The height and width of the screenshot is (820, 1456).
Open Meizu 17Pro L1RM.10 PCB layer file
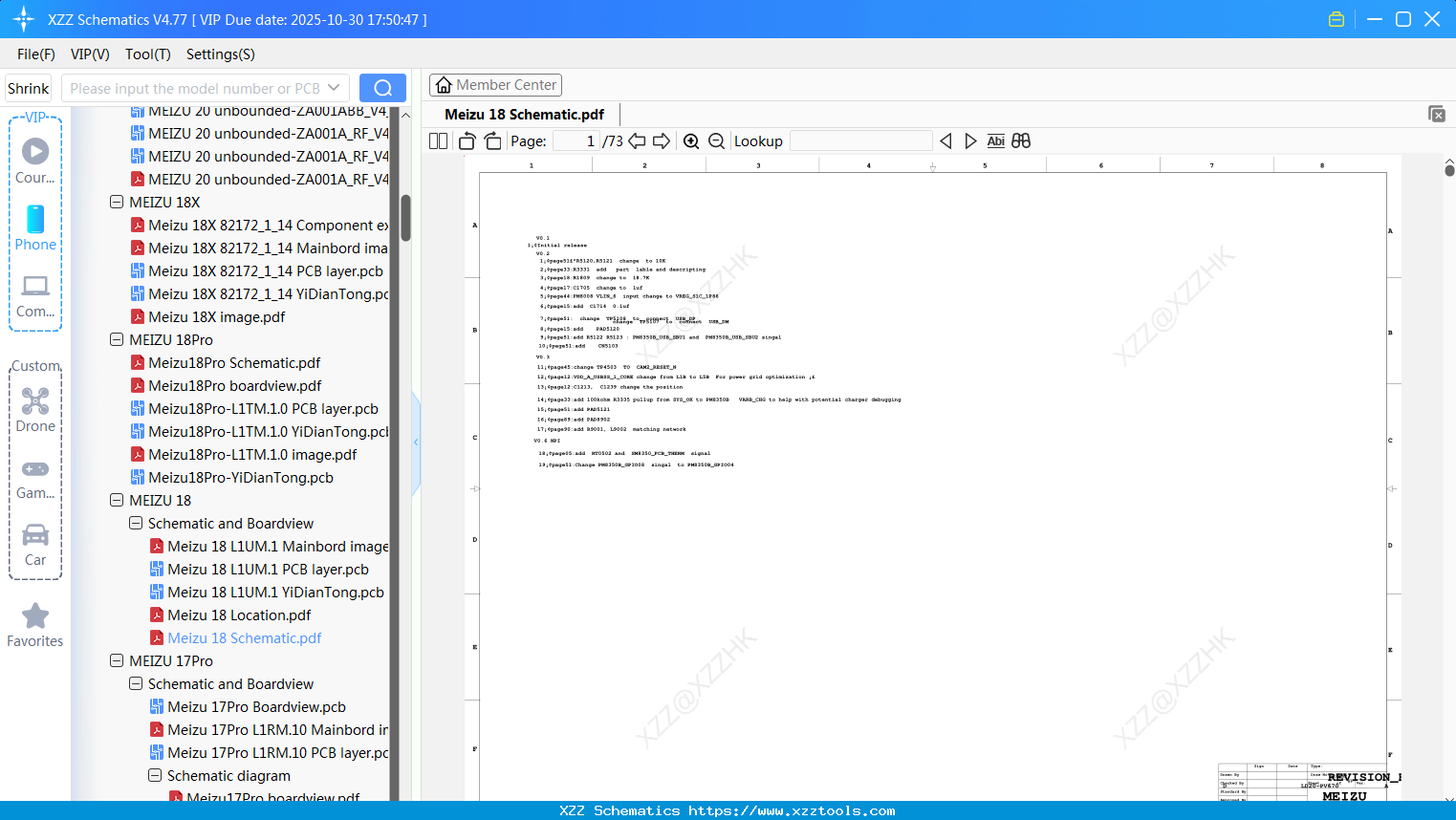(269, 753)
